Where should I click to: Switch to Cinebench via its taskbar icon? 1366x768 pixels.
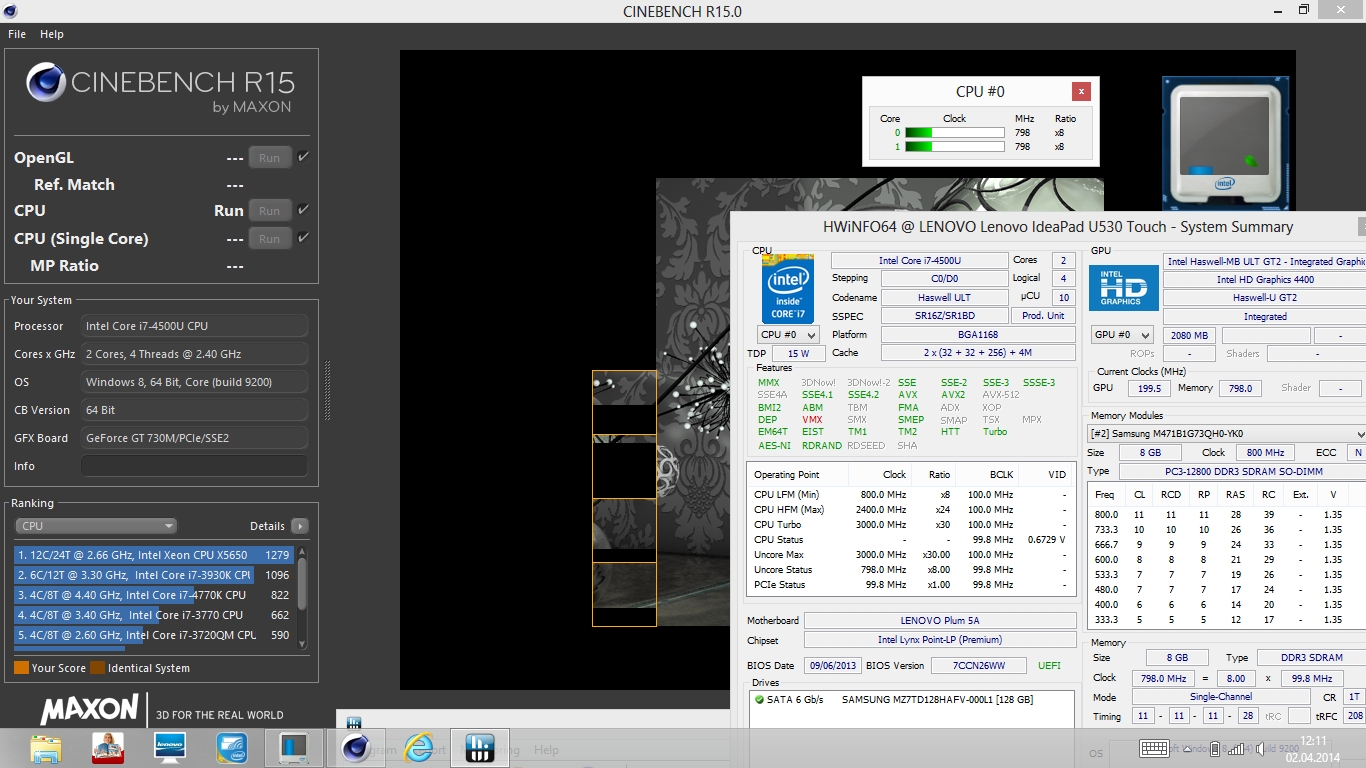[x=356, y=747]
